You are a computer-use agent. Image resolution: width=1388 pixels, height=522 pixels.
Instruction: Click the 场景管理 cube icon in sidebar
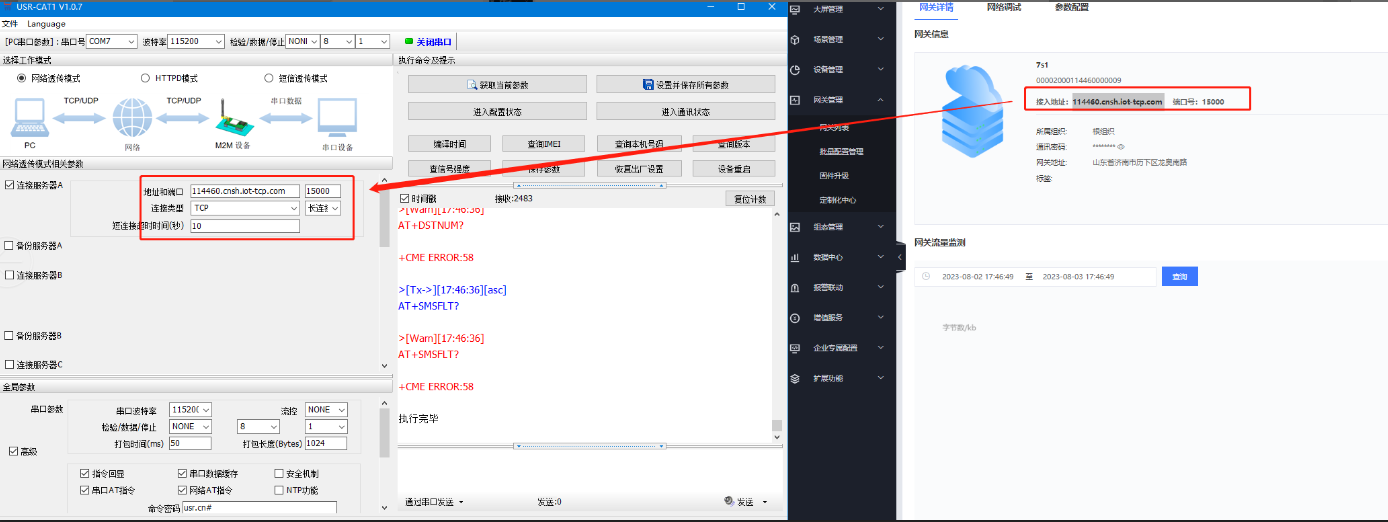pos(795,40)
